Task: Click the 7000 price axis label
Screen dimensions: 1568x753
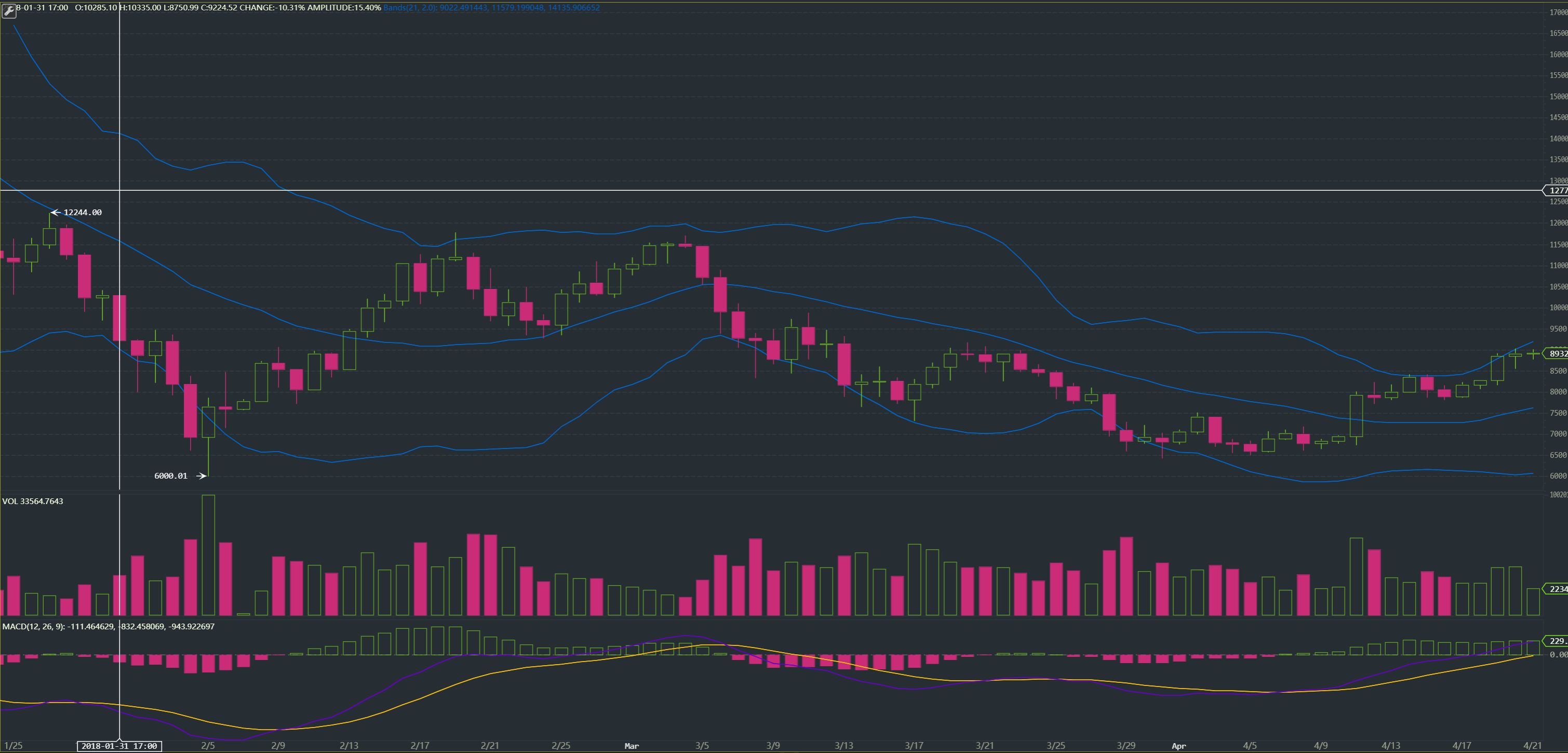Action: (x=1559, y=434)
